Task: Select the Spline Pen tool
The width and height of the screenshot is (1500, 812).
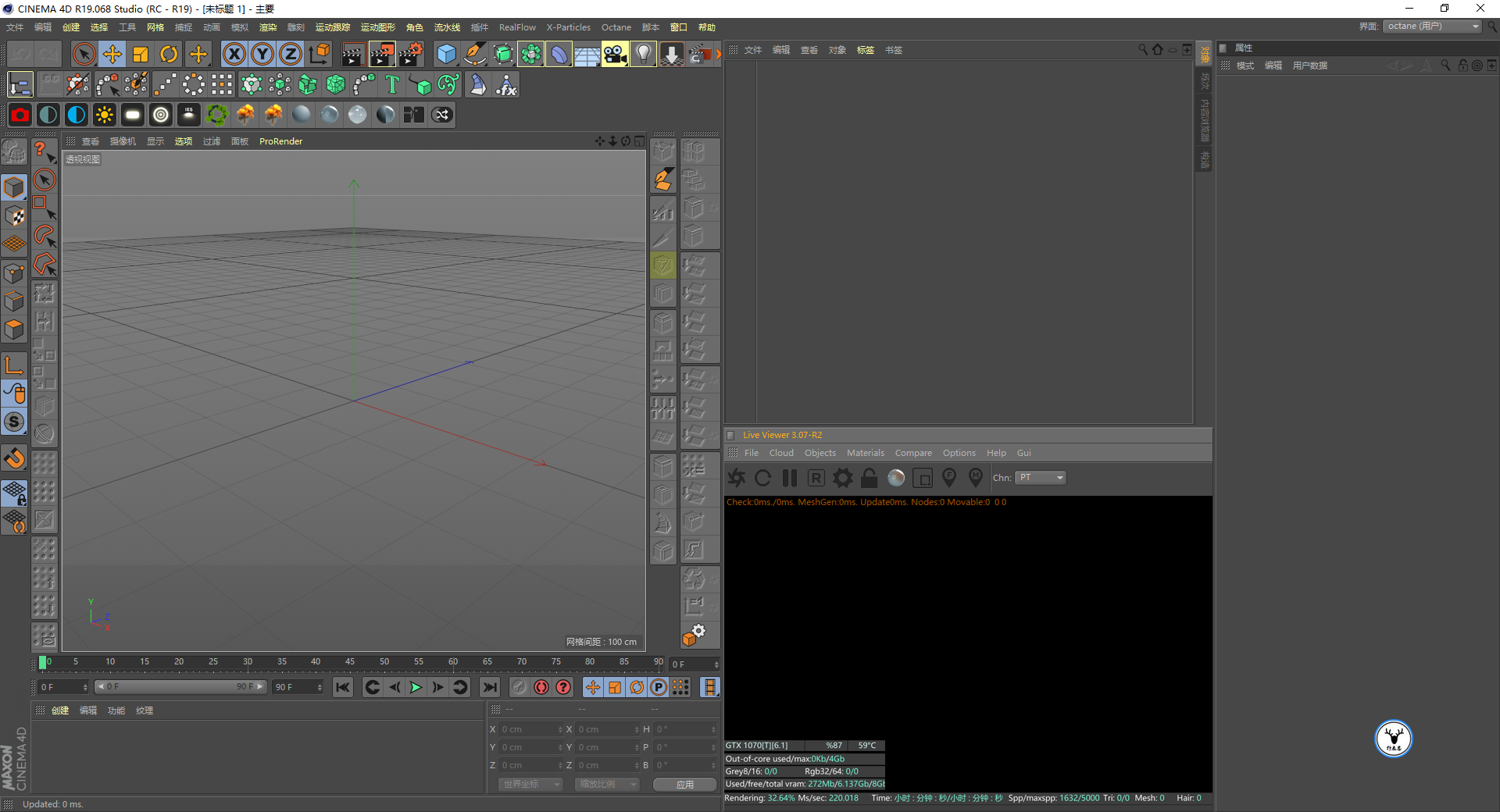Action: tap(474, 54)
